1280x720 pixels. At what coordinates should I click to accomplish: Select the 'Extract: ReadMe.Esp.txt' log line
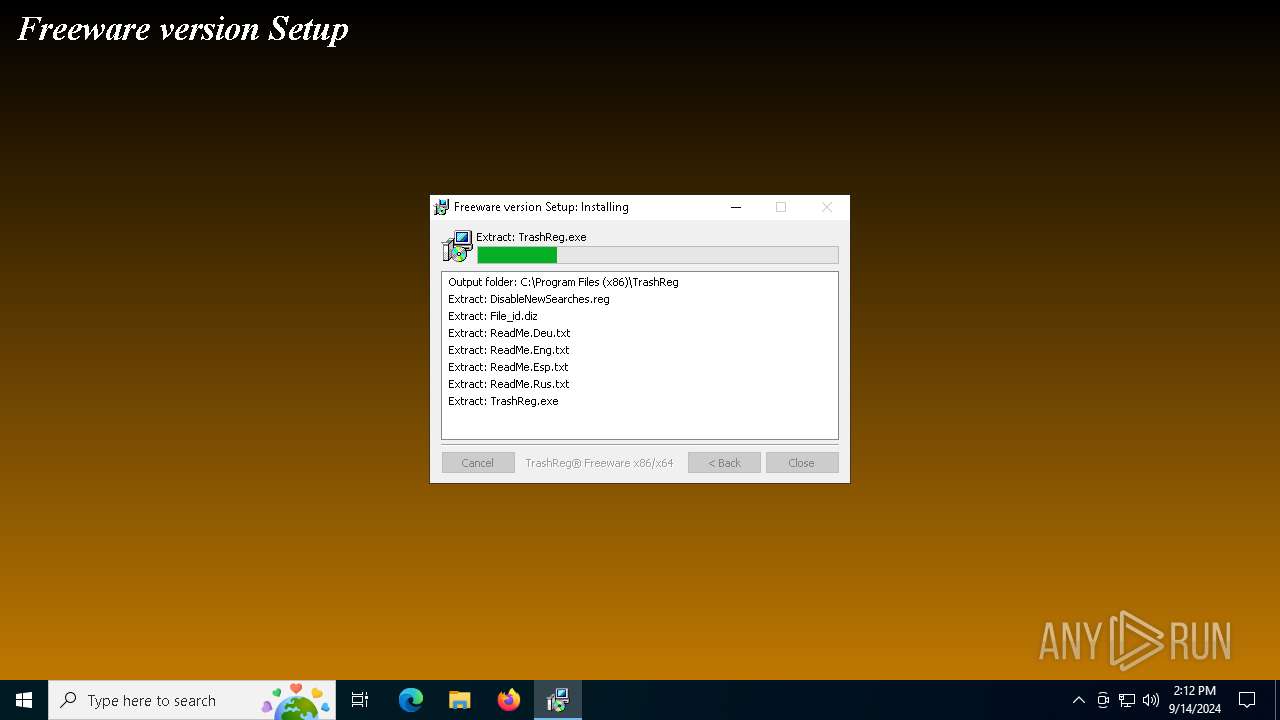(x=508, y=367)
